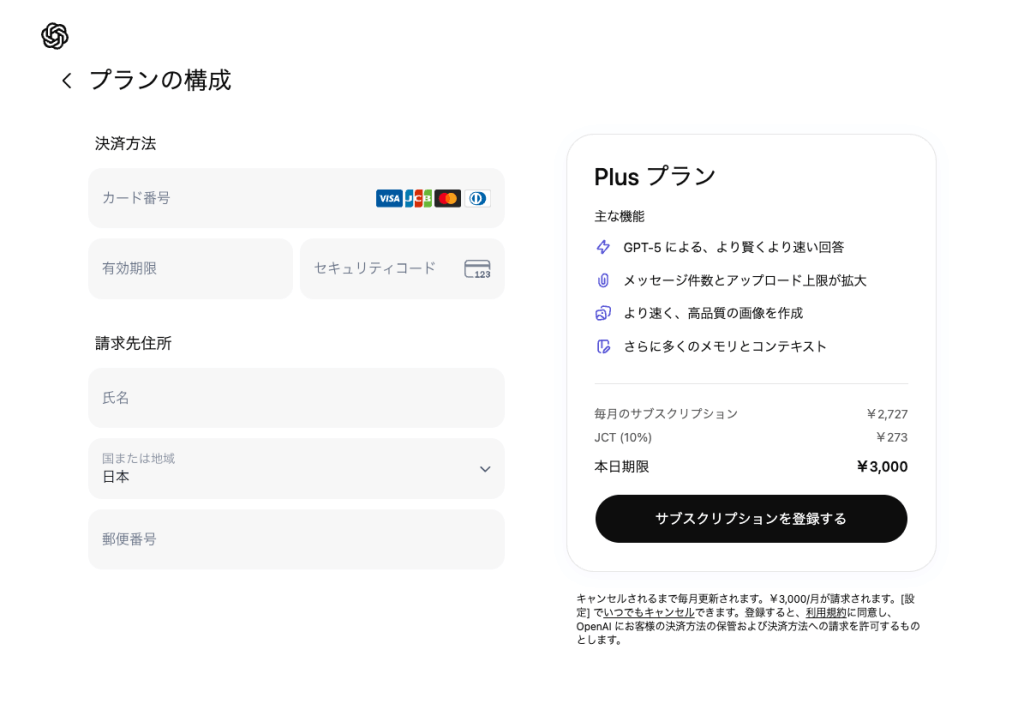Click the lightning bolt GPT-5 feature icon

pos(603,247)
